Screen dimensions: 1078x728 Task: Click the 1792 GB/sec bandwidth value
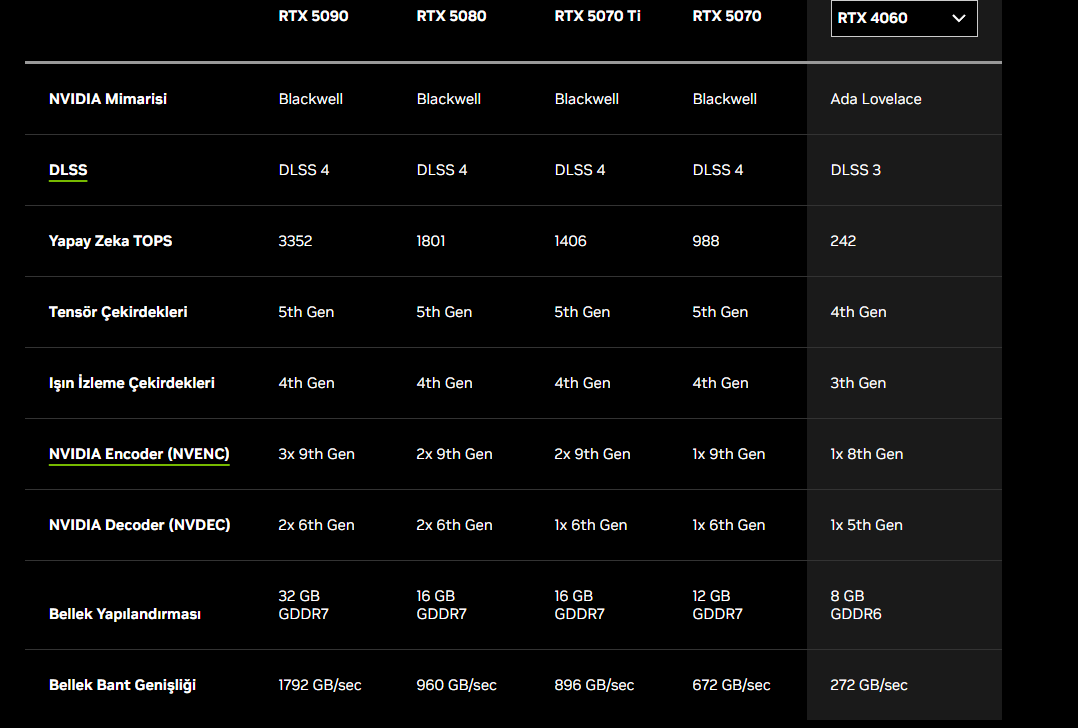(x=320, y=685)
